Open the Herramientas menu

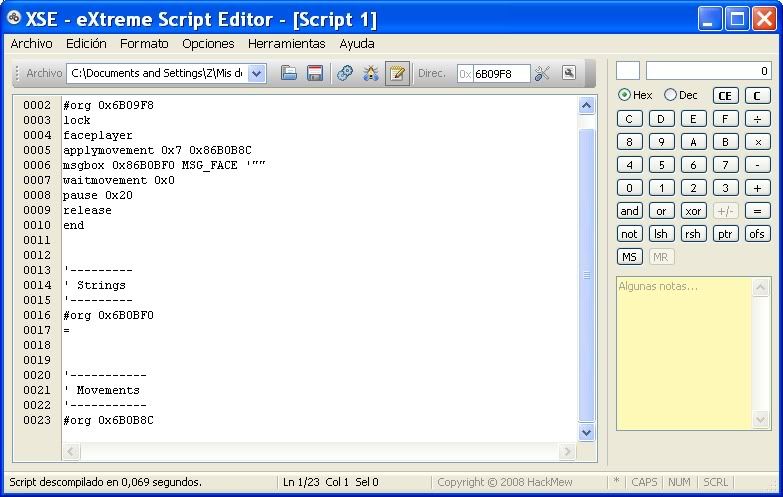[287, 43]
